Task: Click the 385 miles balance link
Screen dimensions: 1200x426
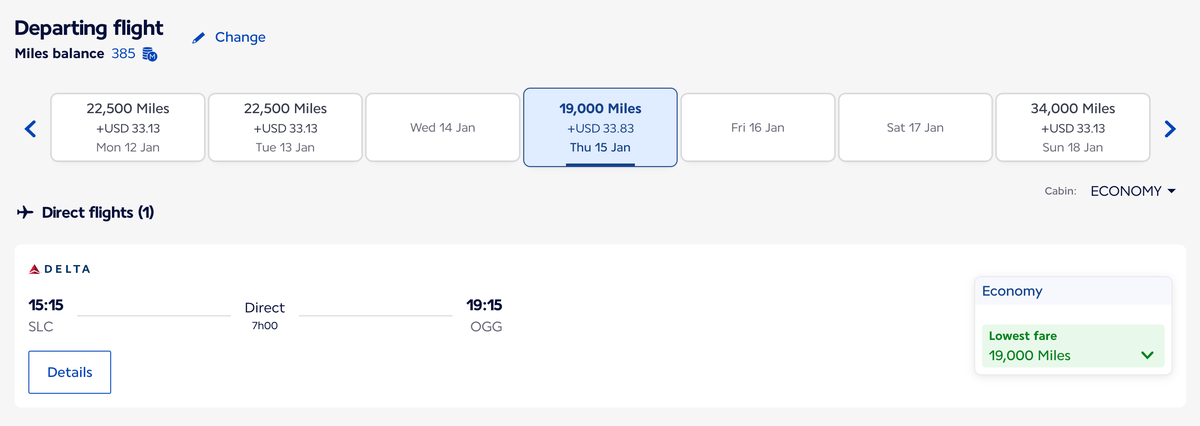Action: (123, 54)
